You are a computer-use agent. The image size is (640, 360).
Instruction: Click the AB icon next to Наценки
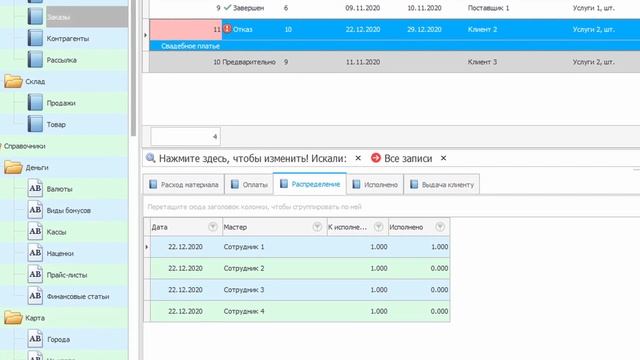click(35, 253)
